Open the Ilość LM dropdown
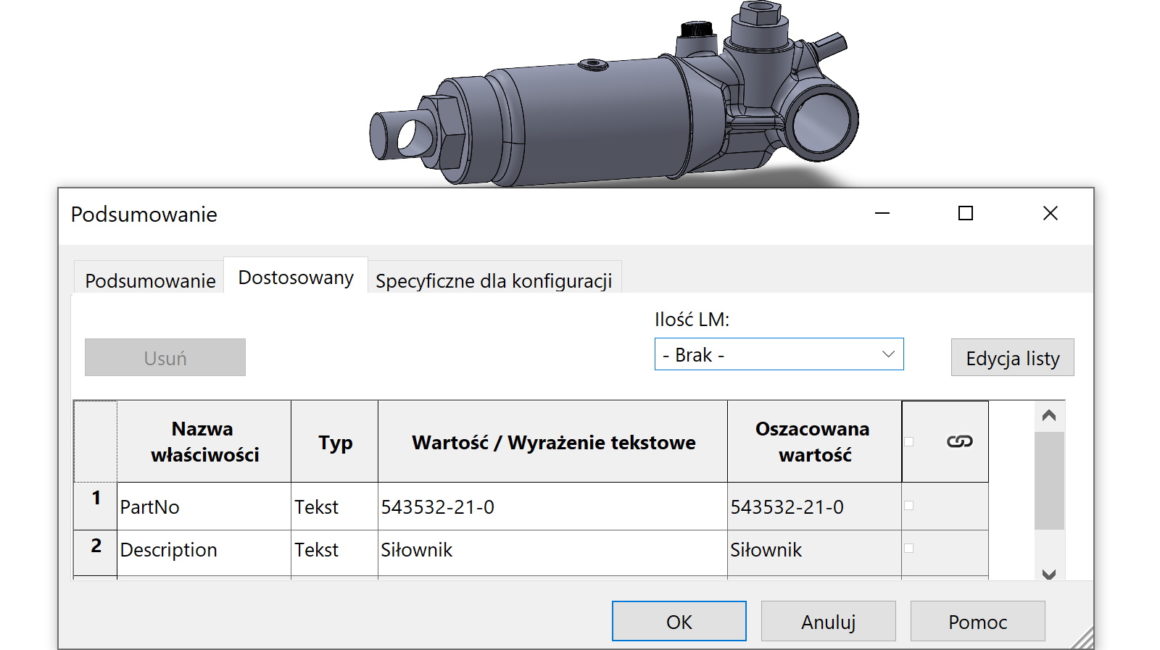Viewport: 1160px width, 650px height. 778,355
